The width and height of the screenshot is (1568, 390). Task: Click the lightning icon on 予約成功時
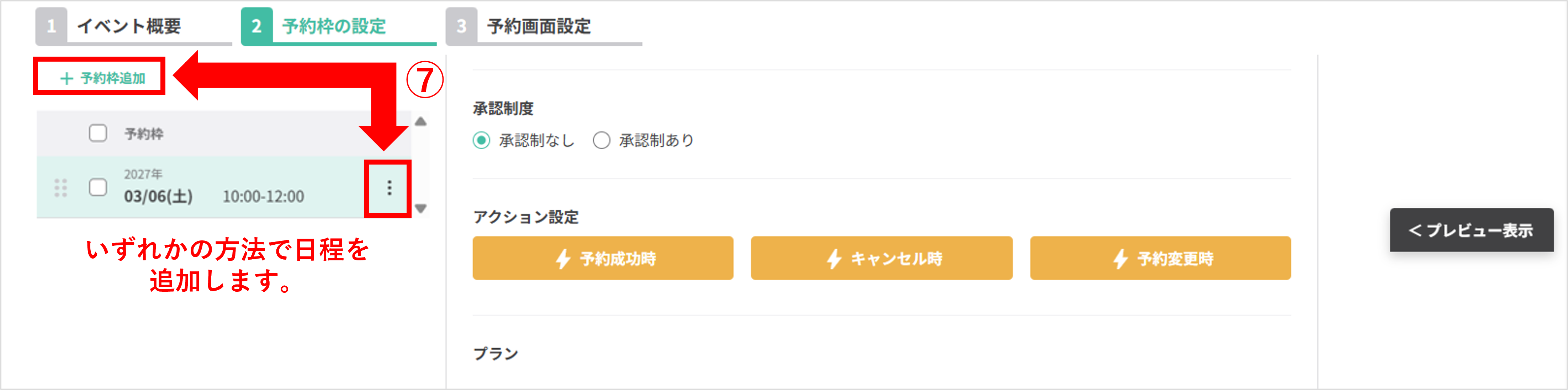pyautogui.click(x=563, y=258)
